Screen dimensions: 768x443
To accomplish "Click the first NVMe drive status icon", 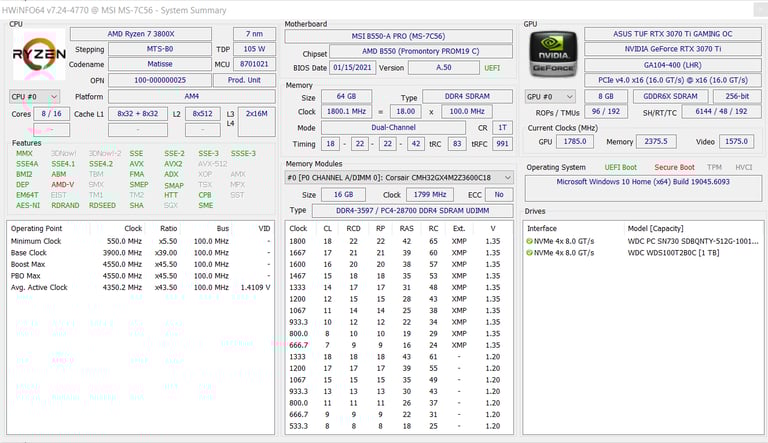I will pos(529,241).
